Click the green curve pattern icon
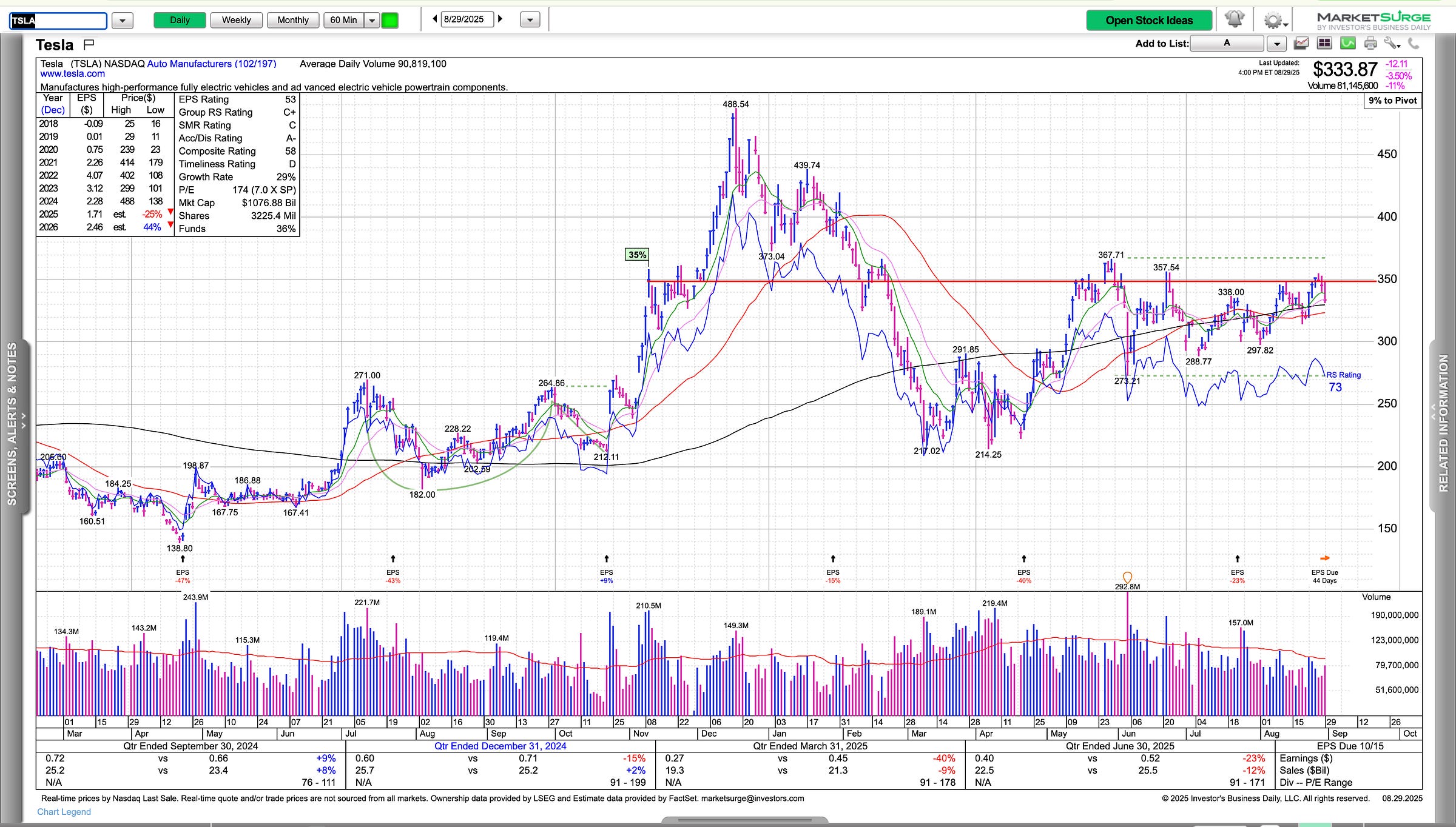Image resolution: width=1456 pixels, height=827 pixels. [x=1347, y=44]
